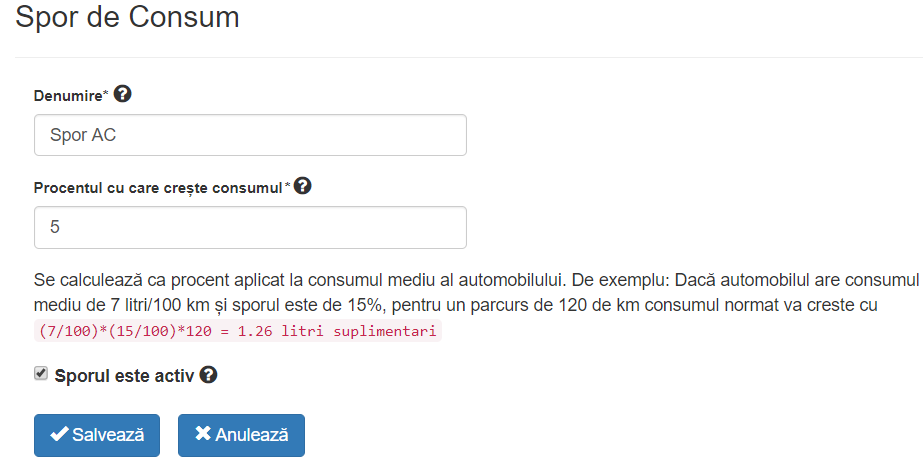Click the asterisk after crește consumul label

[x=288, y=186]
